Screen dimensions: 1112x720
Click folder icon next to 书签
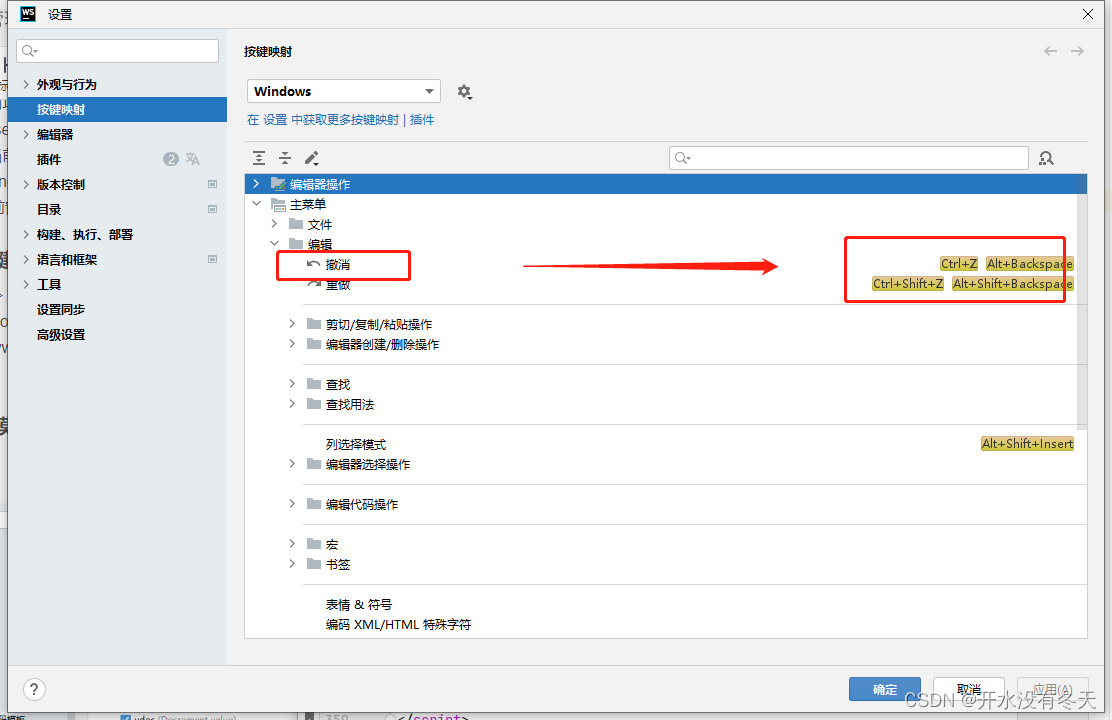(314, 564)
